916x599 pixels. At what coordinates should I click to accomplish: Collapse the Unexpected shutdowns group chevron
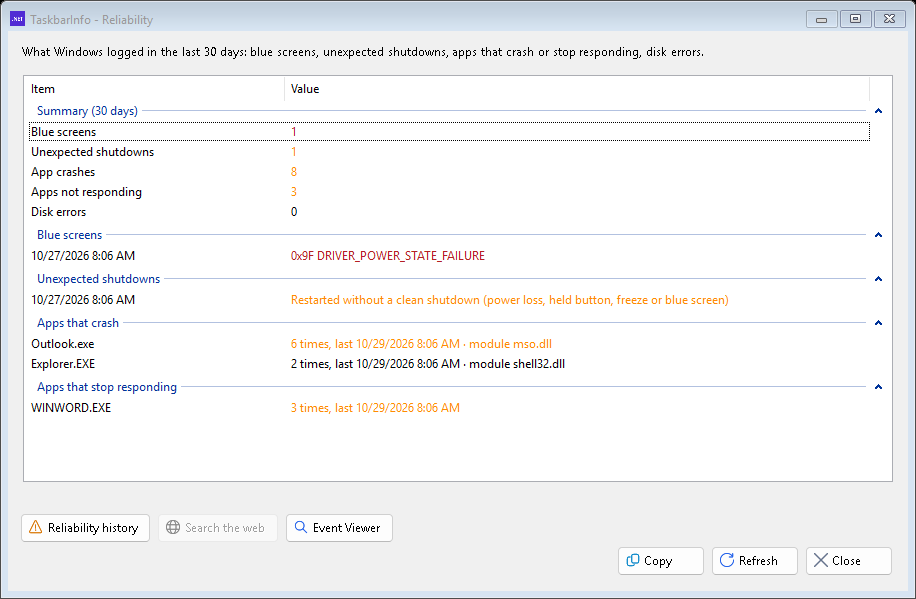[x=878, y=279]
